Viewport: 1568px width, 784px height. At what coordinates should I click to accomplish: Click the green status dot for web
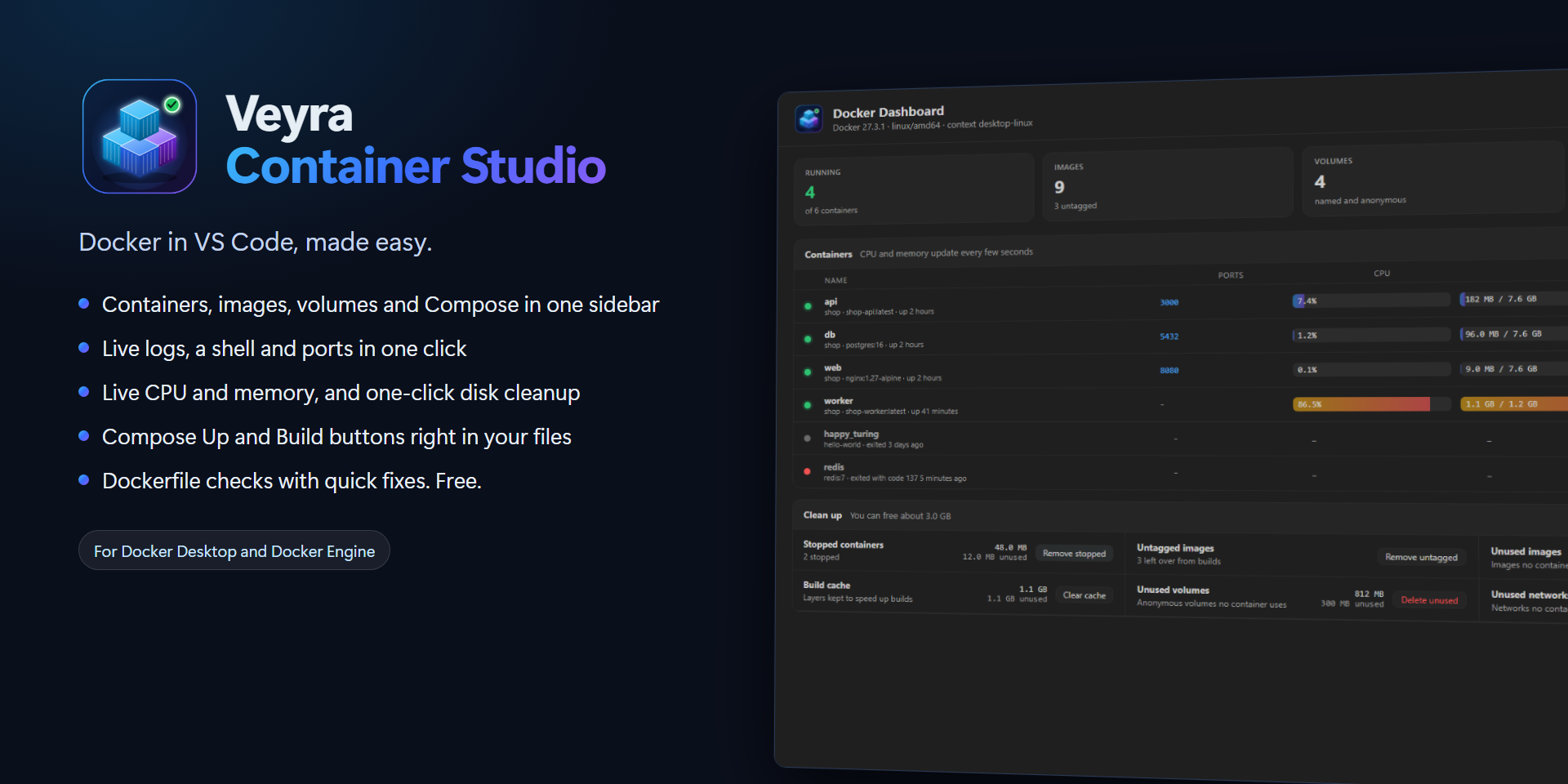(808, 372)
